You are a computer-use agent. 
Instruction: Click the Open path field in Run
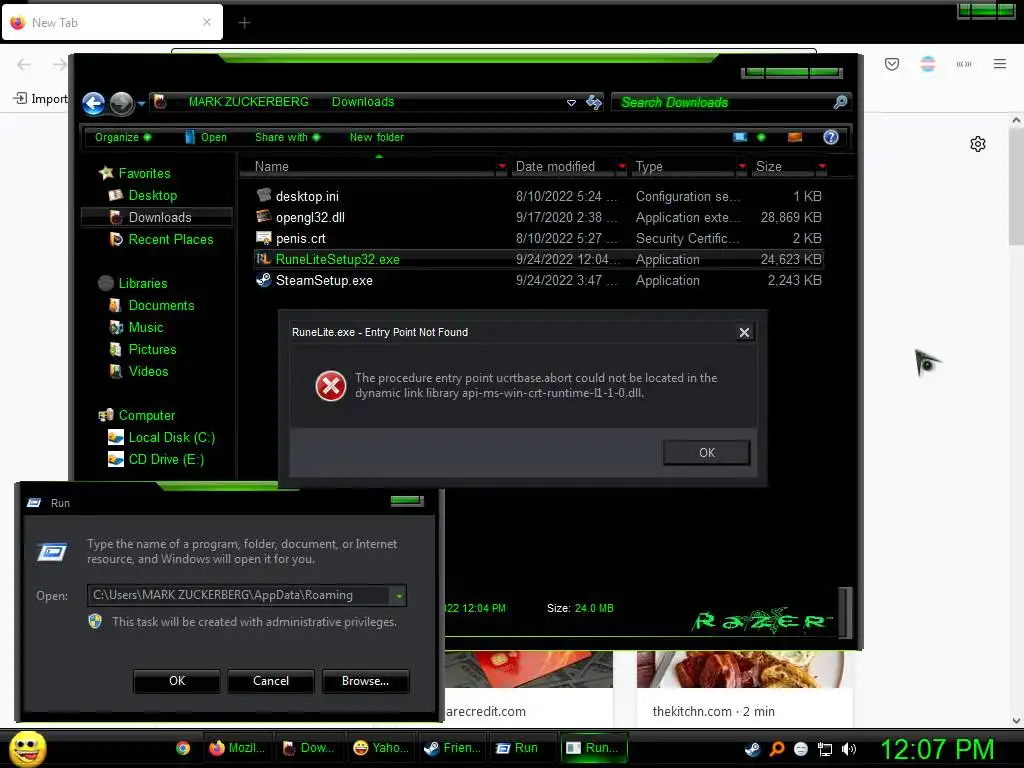click(x=238, y=595)
